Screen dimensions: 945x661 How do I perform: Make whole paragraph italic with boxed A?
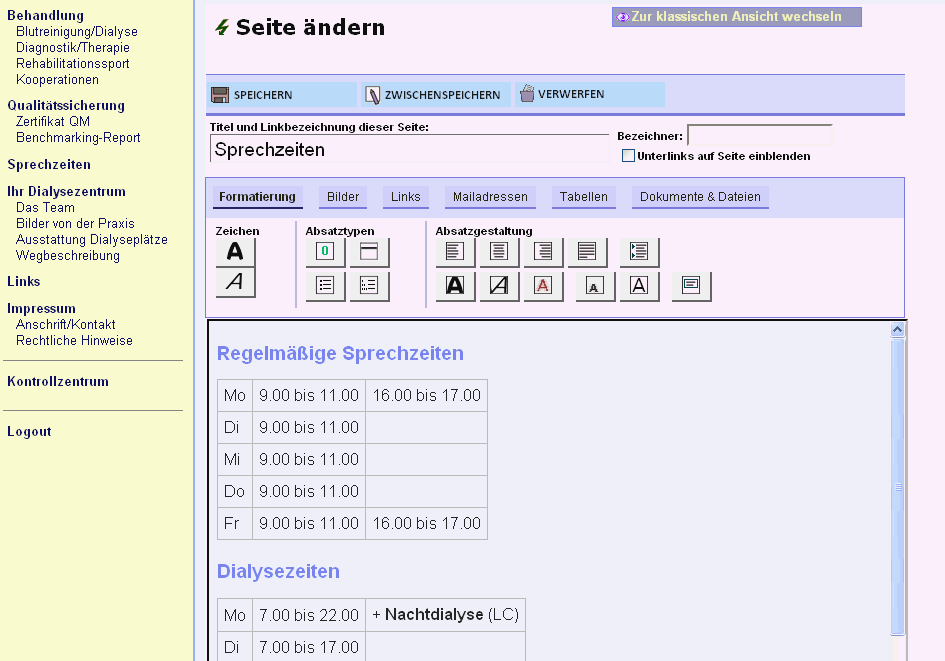point(499,286)
